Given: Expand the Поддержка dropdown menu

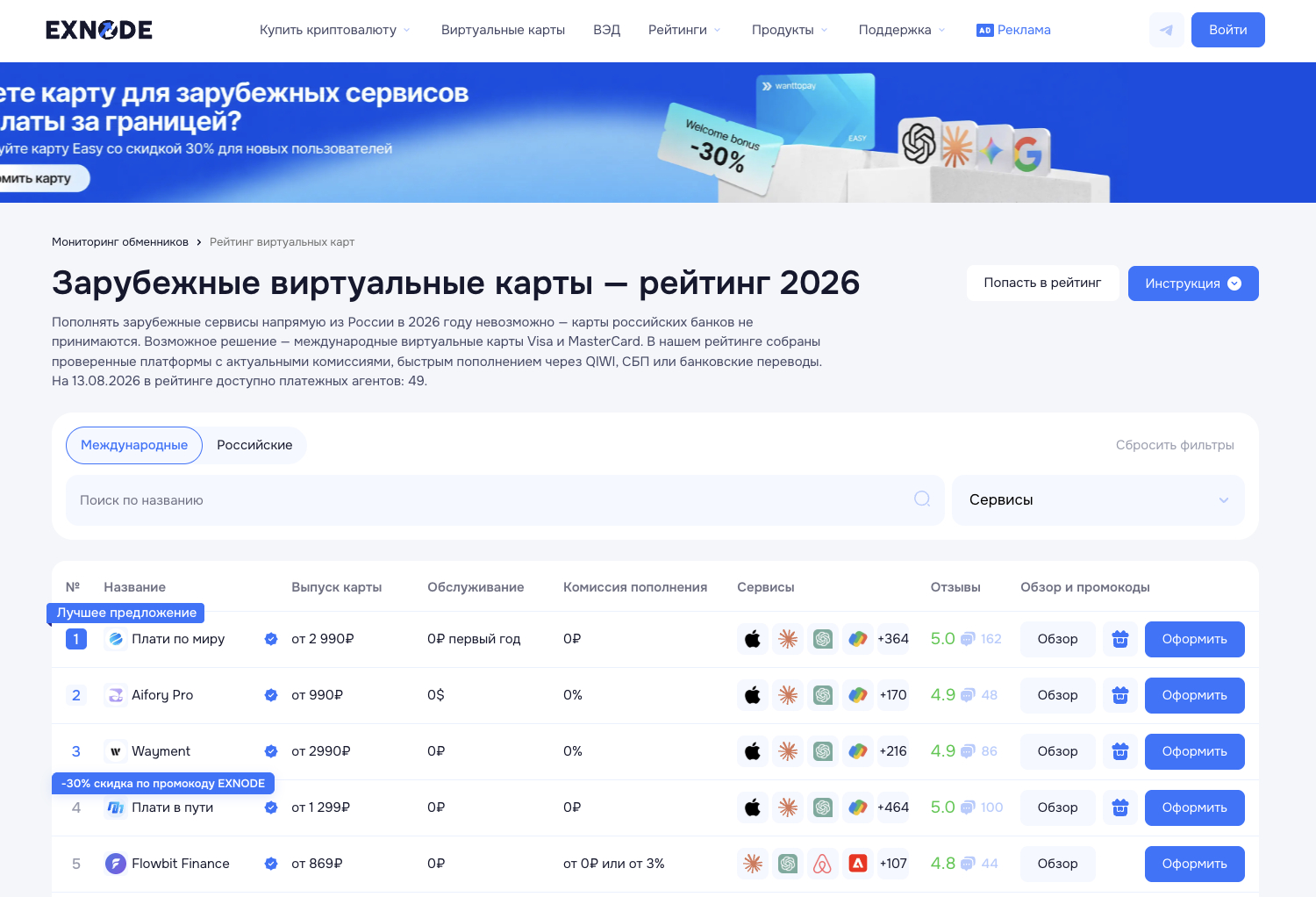Looking at the screenshot, I should pos(902,30).
